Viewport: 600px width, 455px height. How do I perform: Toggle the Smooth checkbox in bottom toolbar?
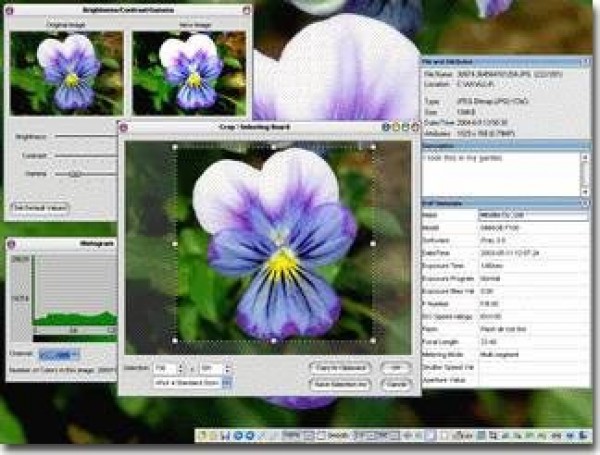pyautogui.click(x=322, y=435)
